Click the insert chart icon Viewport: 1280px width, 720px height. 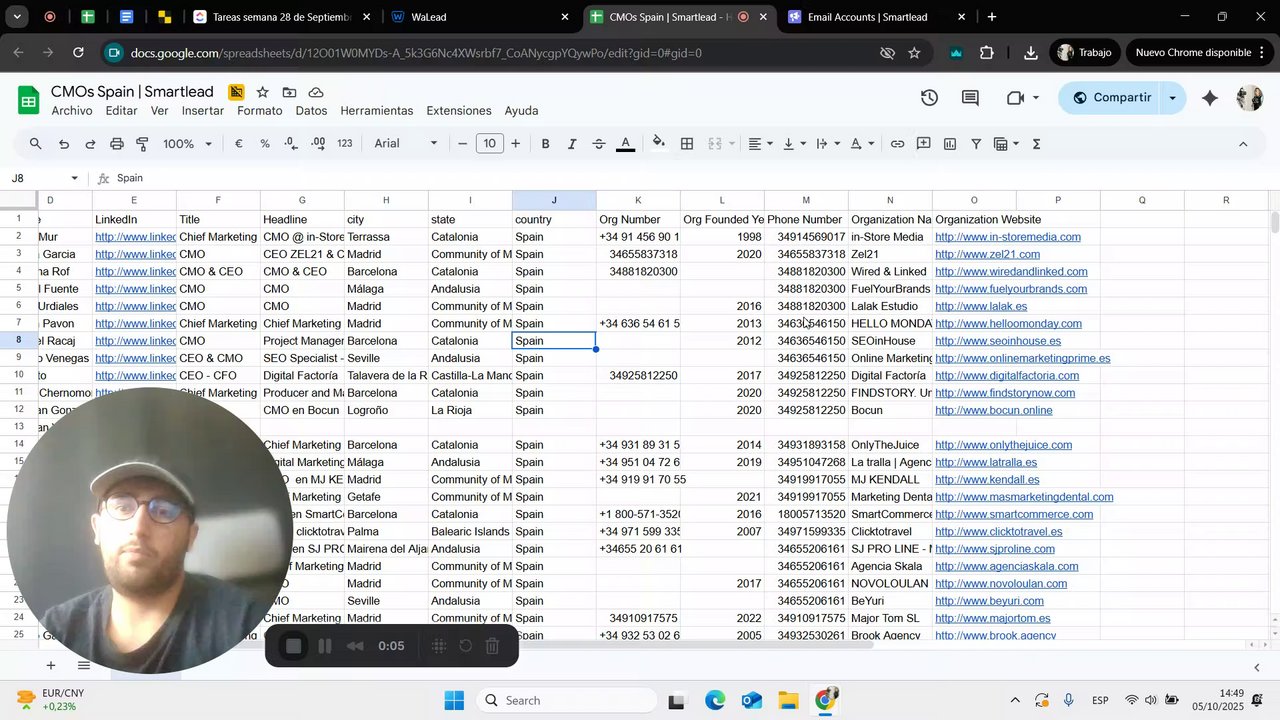(949, 144)
